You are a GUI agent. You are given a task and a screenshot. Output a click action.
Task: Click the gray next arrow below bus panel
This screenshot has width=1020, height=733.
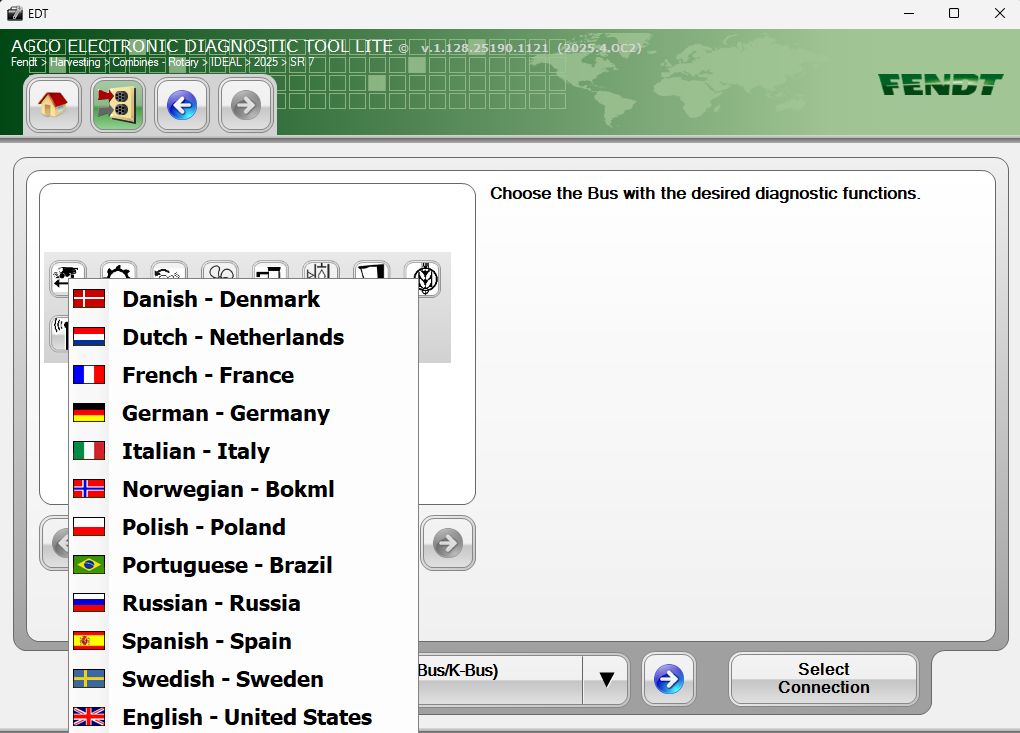(x=448, y=543)
